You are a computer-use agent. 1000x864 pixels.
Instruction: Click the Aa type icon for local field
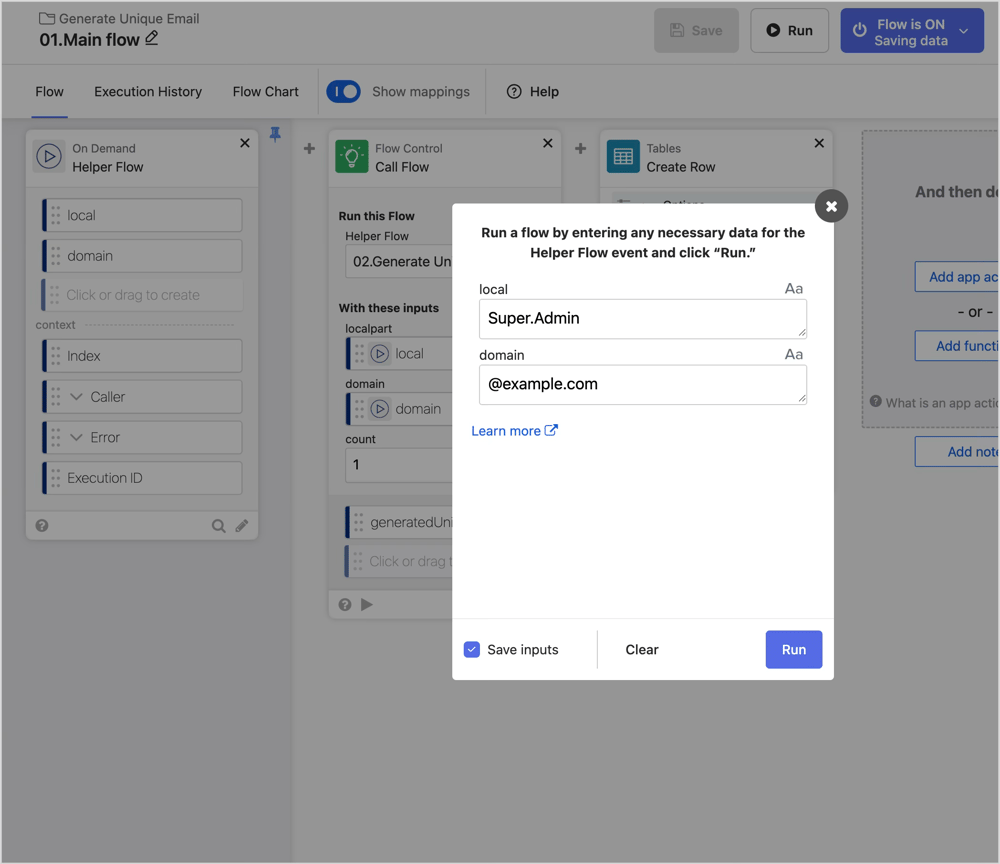[x=794, y=289]
